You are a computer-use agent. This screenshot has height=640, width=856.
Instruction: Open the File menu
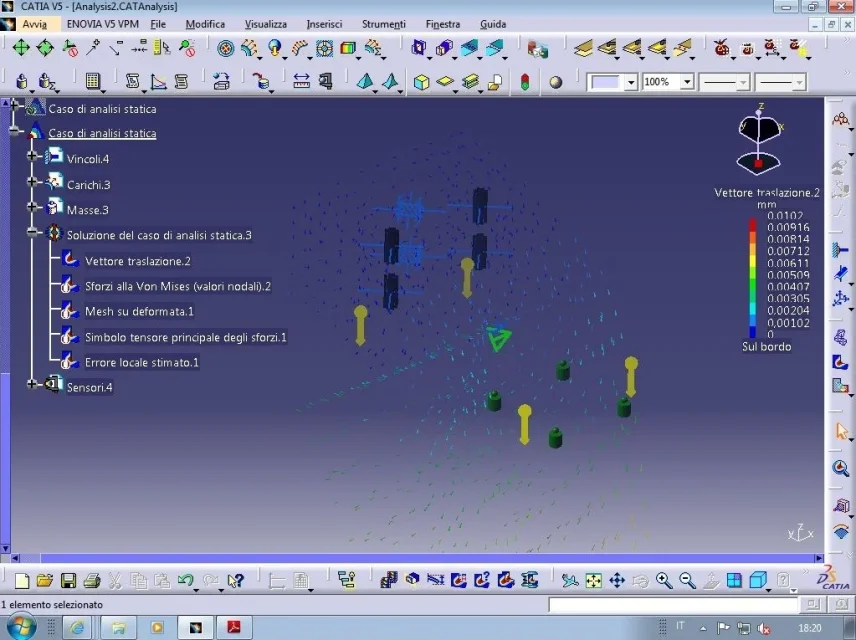pos(158,24)
